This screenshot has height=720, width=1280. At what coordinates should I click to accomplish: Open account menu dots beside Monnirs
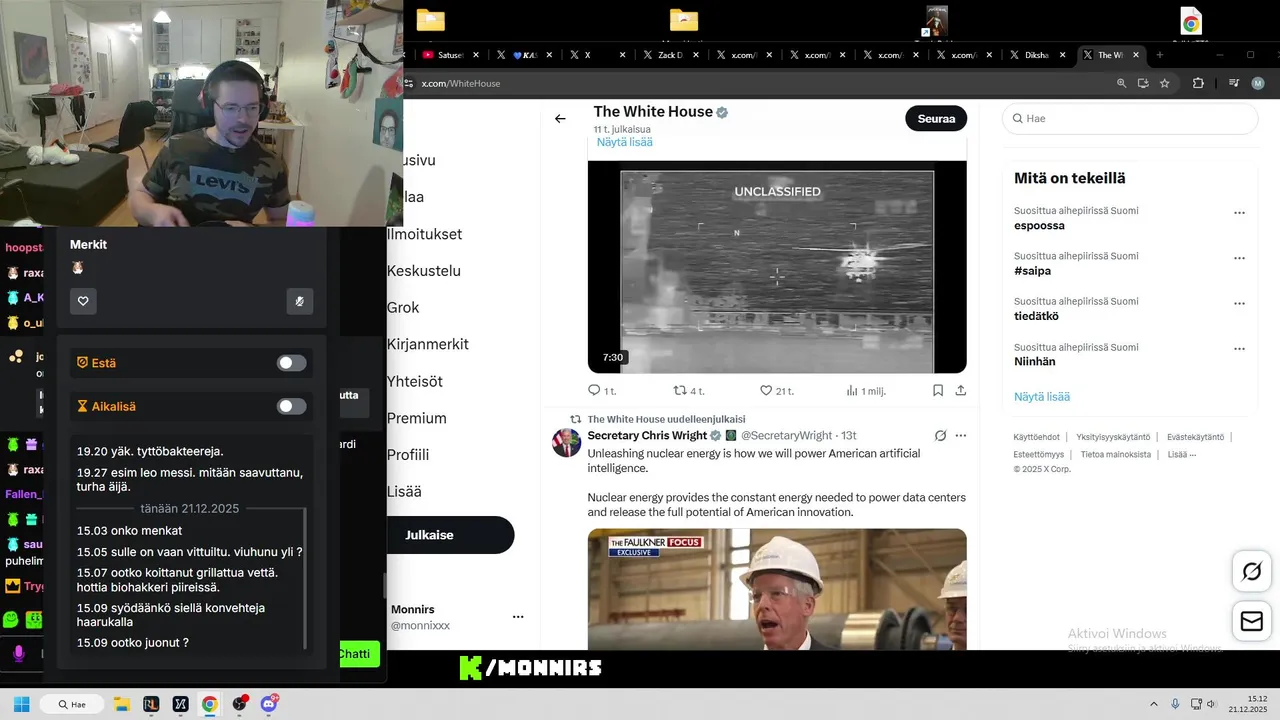click(x=518, y=617)
